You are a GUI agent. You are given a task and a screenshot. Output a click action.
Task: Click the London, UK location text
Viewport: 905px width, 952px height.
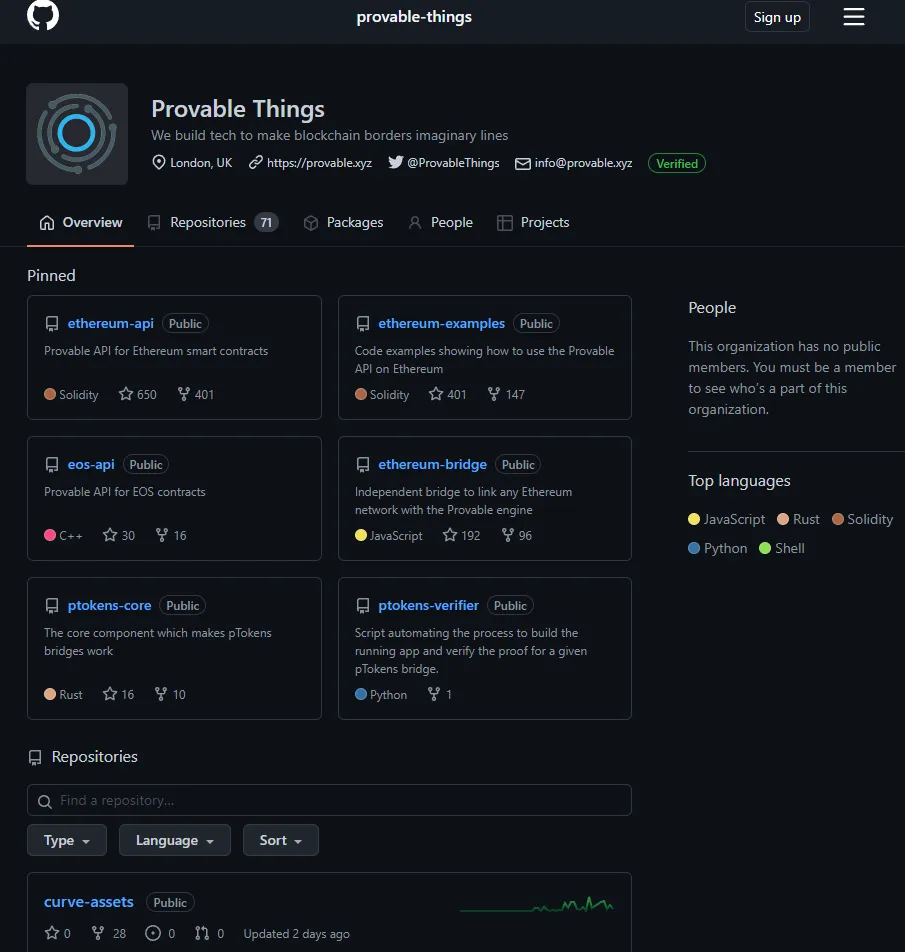(201, 163)
